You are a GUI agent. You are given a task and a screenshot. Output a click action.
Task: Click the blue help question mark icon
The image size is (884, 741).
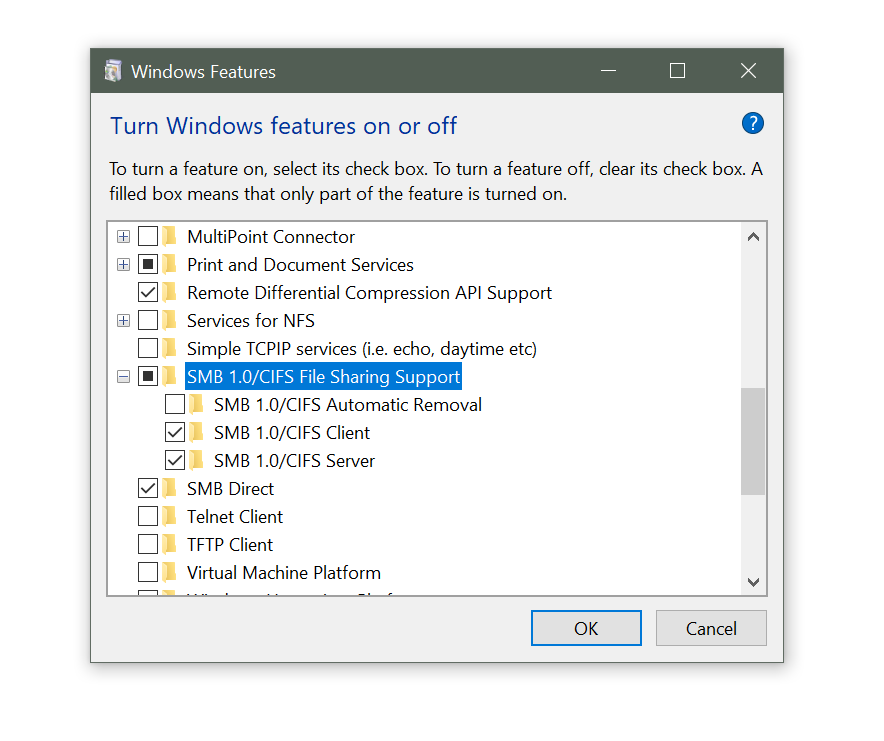tap(753, 124)
